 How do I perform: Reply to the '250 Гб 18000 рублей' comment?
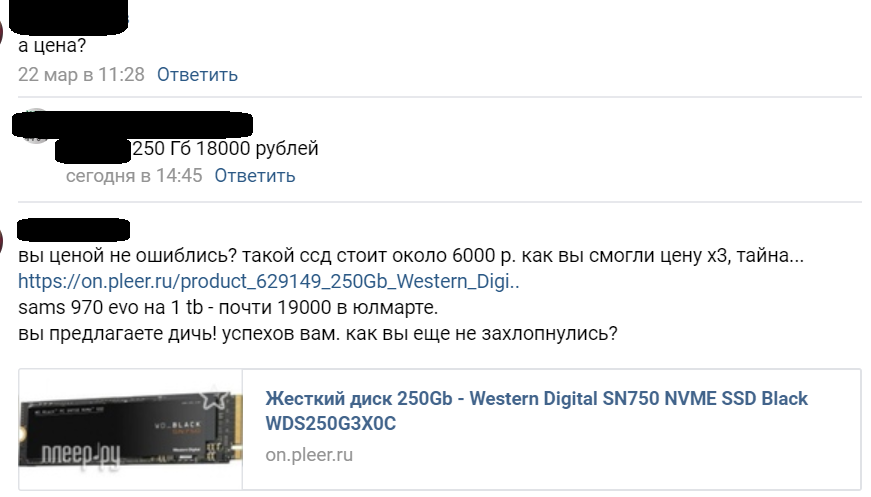coord(255,175)
